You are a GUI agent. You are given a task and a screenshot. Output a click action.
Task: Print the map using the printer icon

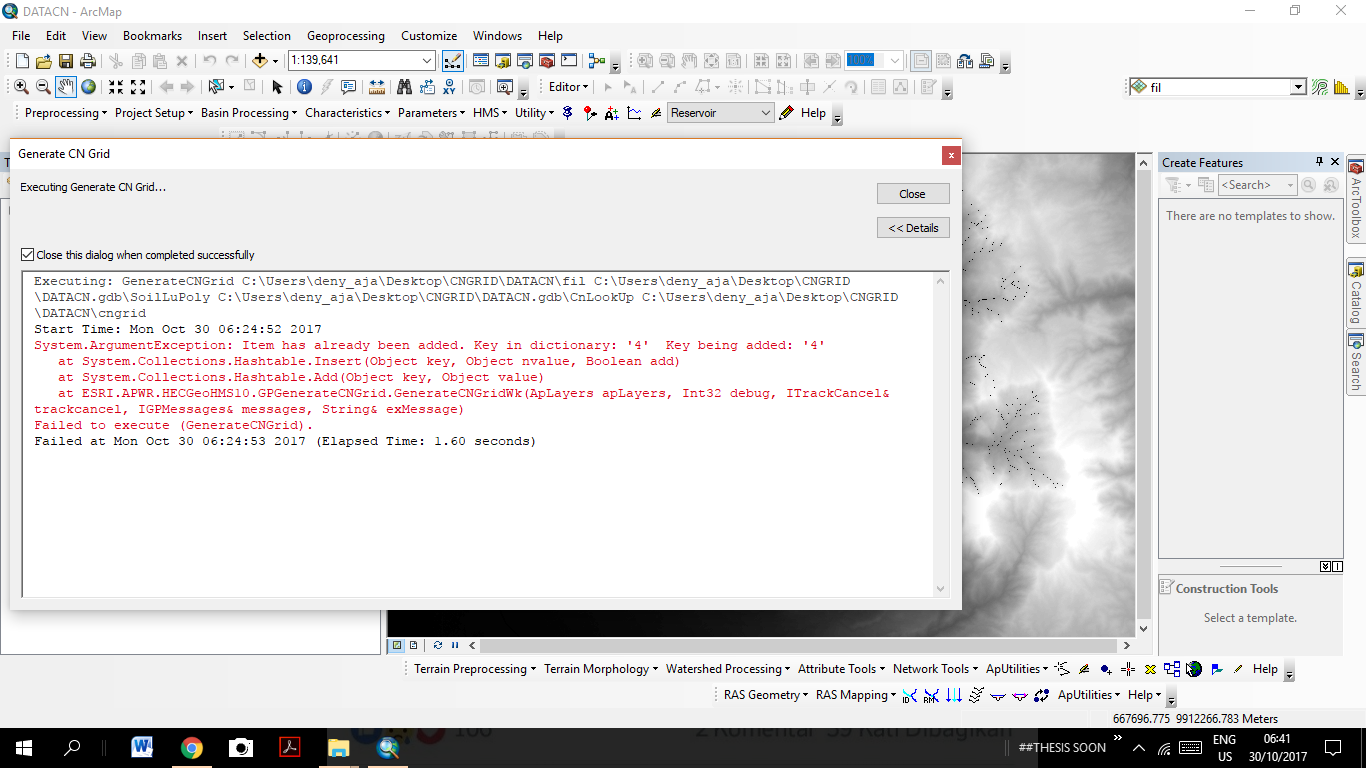88,61
